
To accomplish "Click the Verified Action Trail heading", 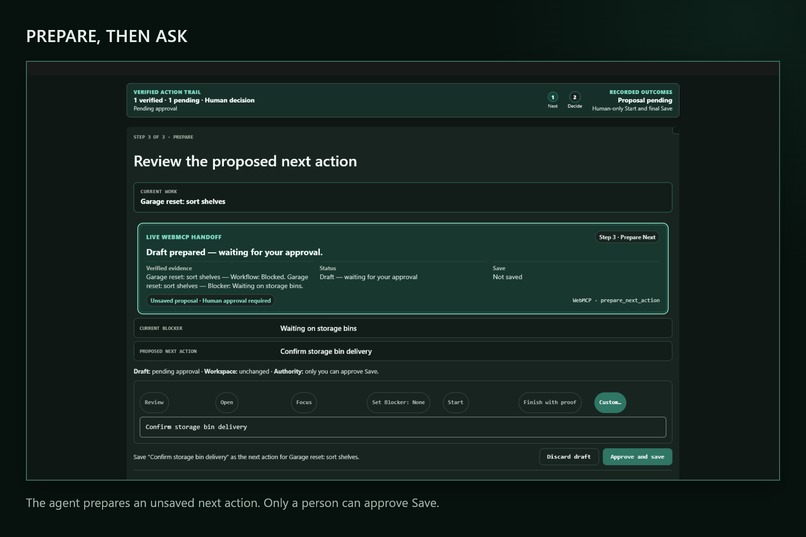I will (167, 92).
